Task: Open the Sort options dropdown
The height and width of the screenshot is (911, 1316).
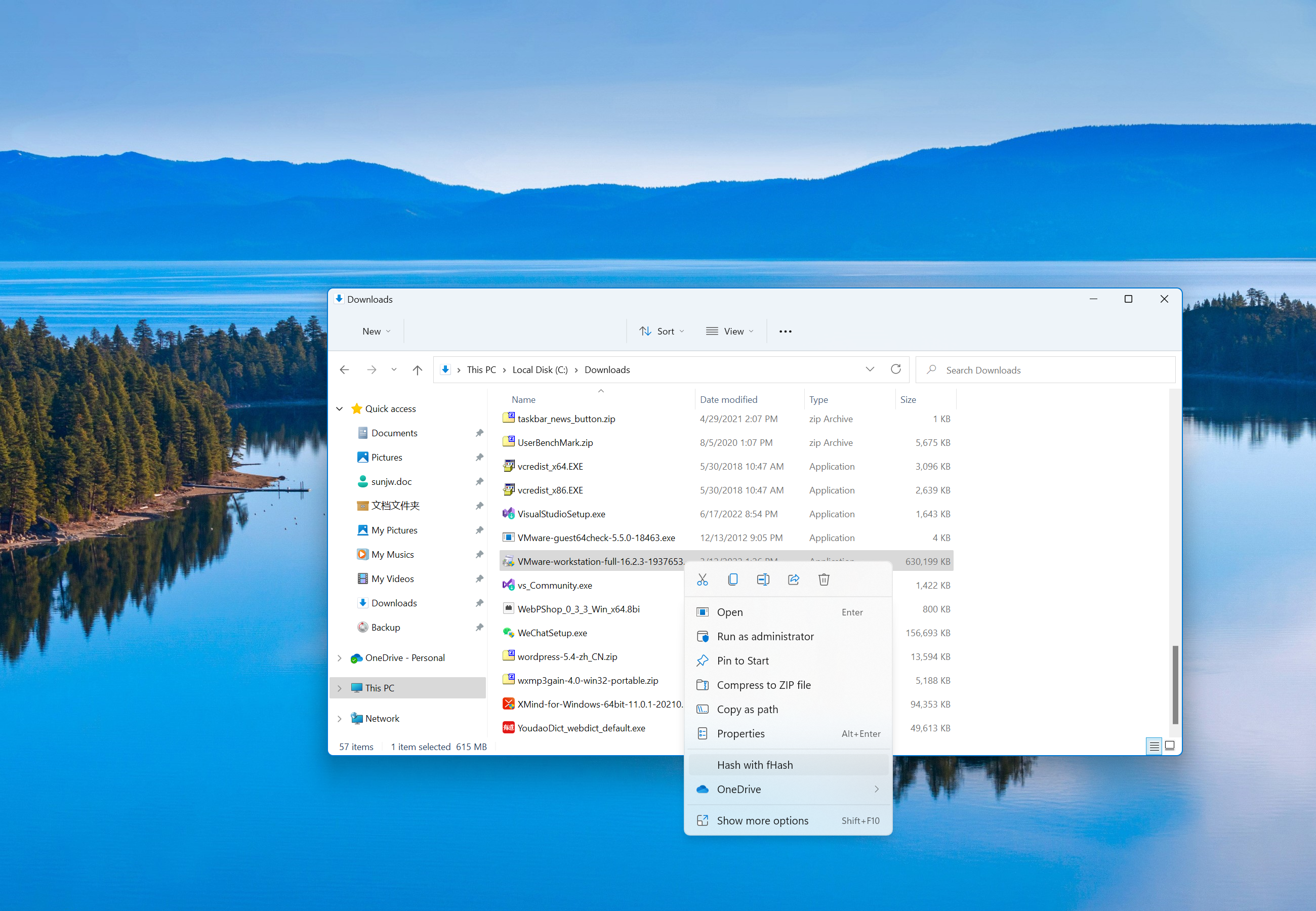Action: [x=662, y=331]
